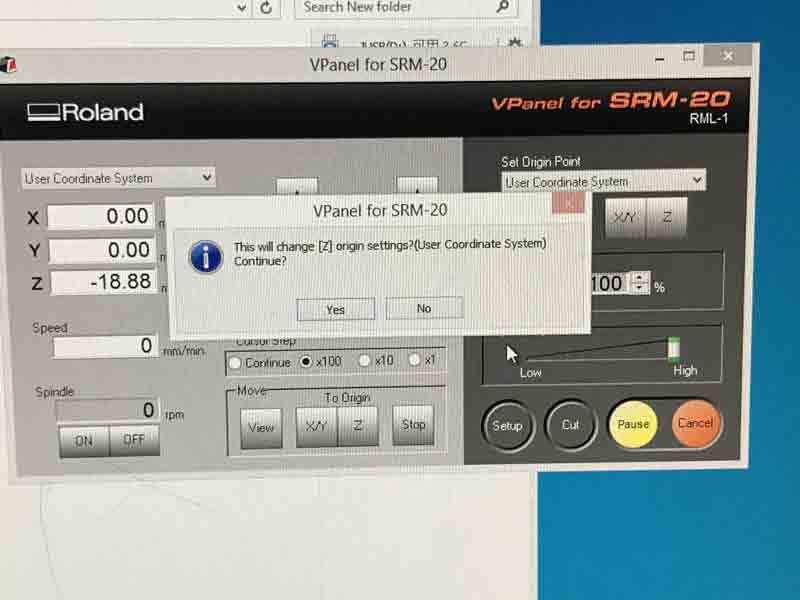
Task: Open the Setup dialog
Action: [x=508, y=426]
